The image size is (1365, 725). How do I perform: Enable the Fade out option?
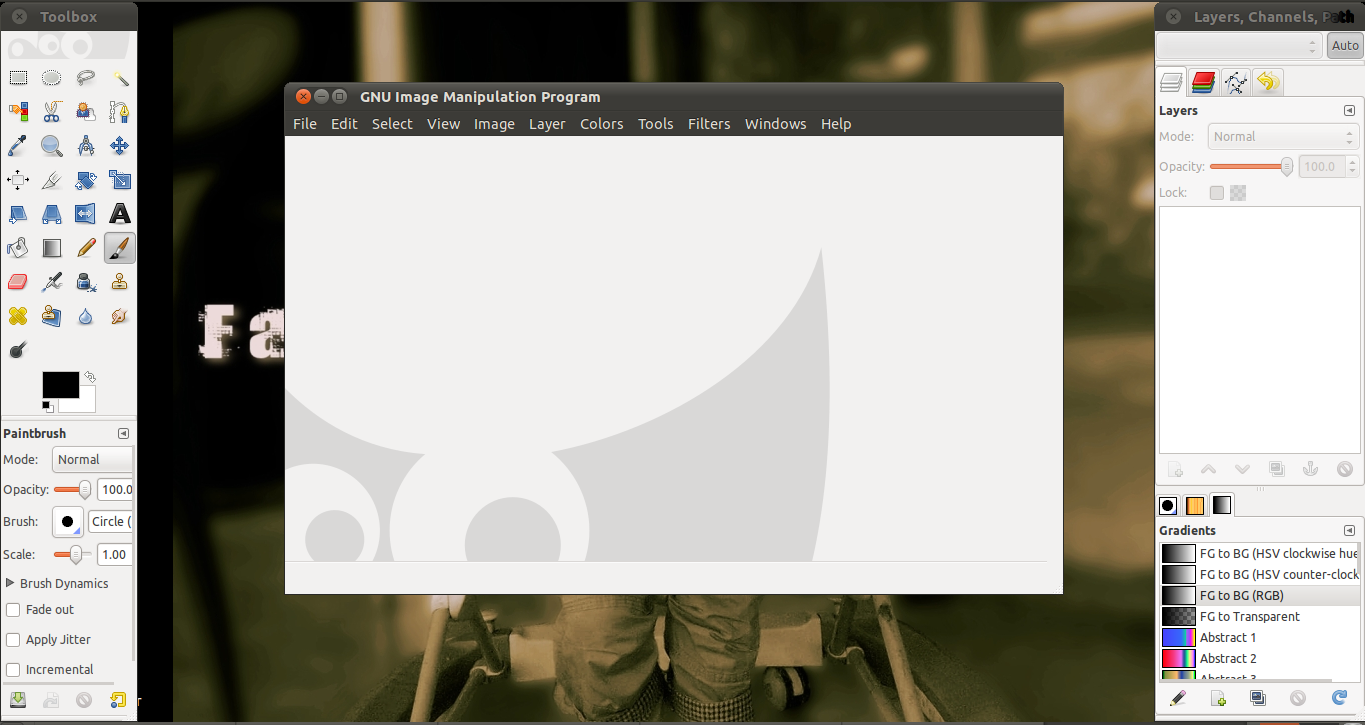pyautogui.click(x=15, y=609)
